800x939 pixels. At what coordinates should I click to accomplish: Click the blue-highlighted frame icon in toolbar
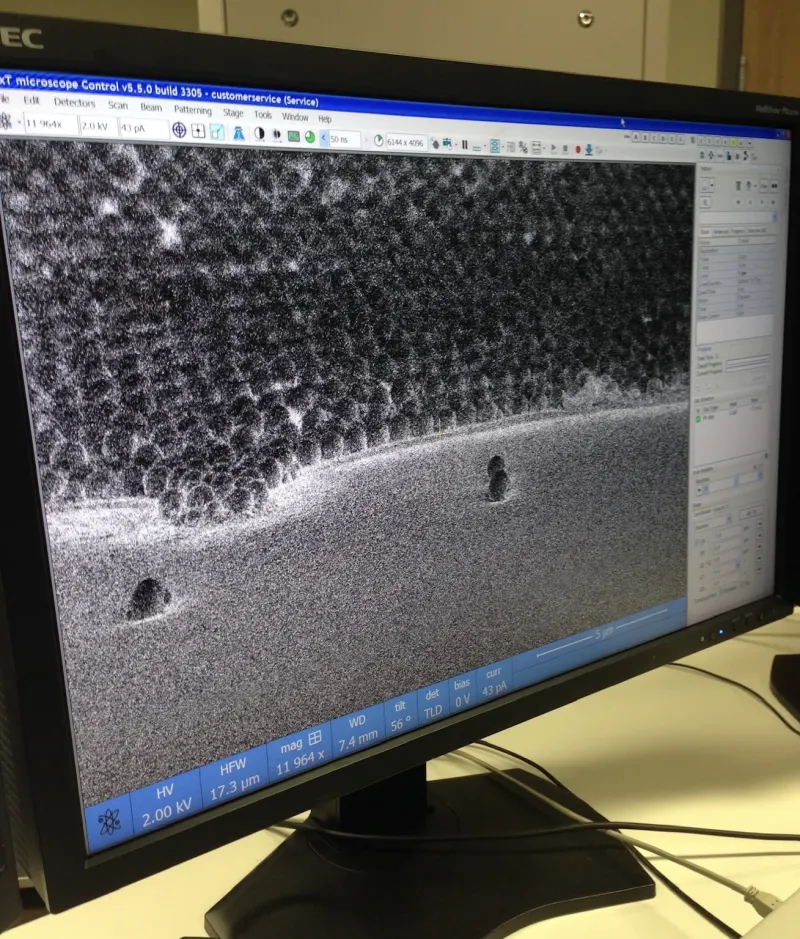pos(495,146)
